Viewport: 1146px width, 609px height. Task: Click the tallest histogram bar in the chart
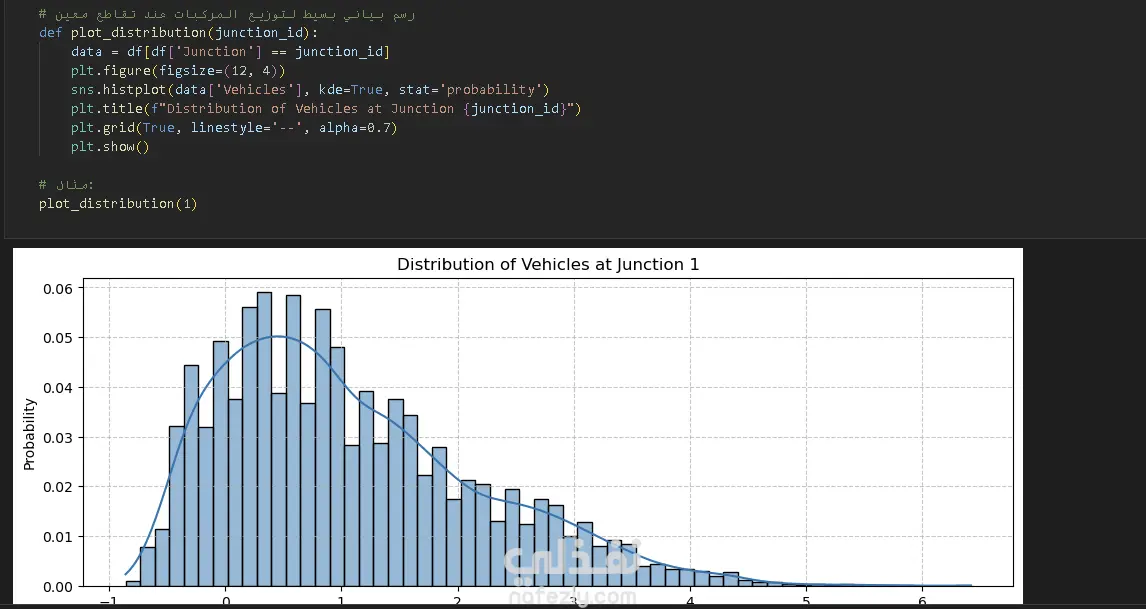(x=264, y=440)
